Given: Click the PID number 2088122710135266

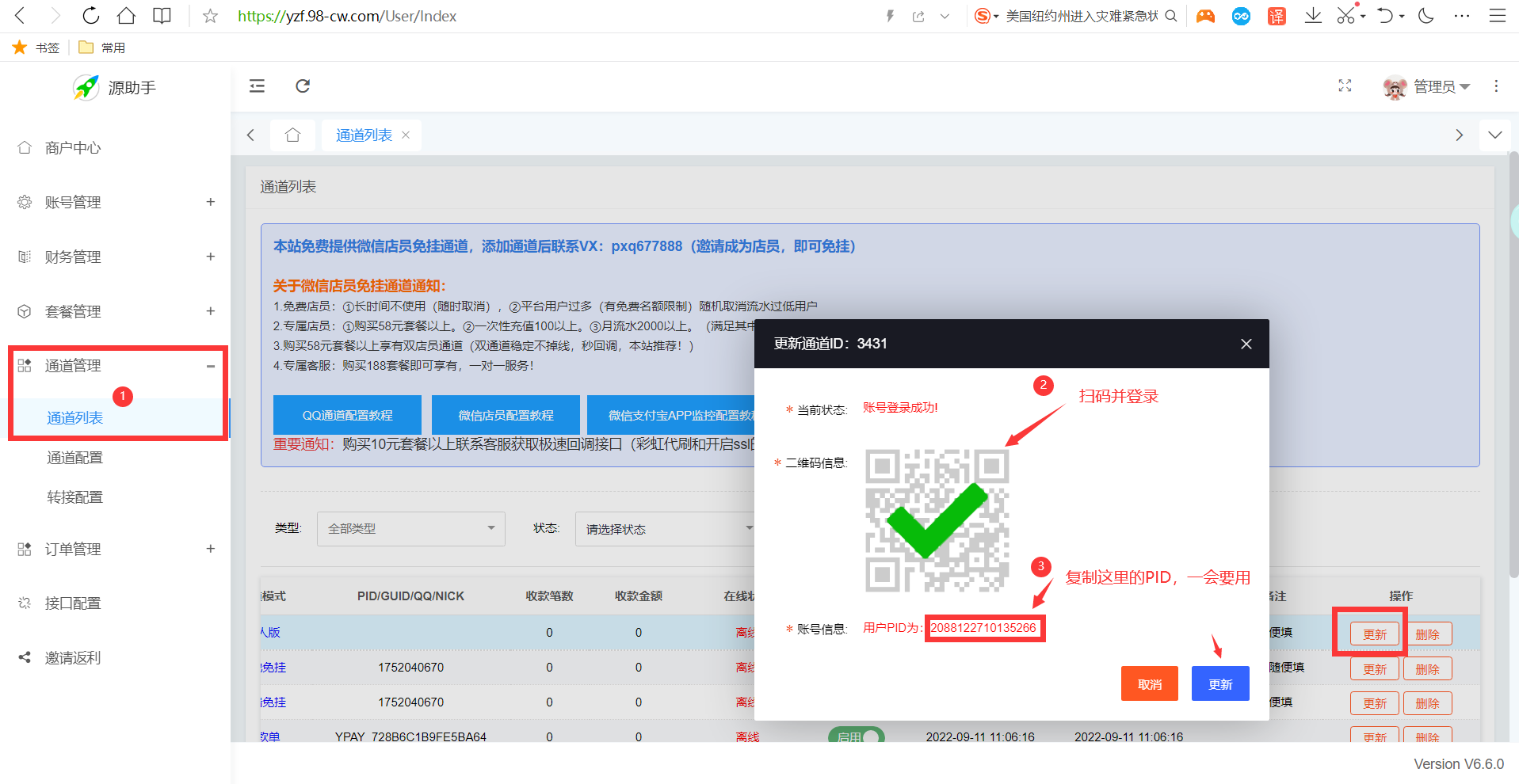Looking at the screenshot, I should tap(983, 628).
